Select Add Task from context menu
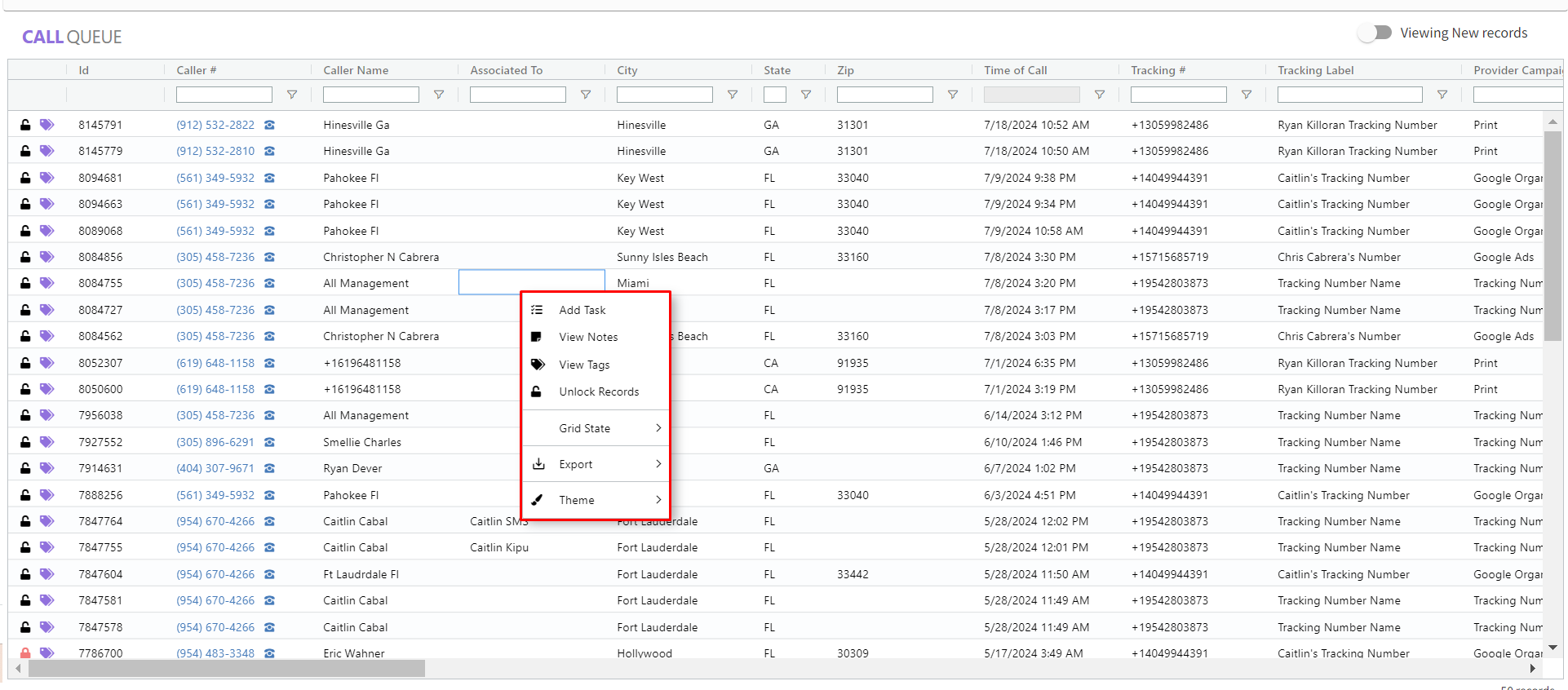1568x690 pixels. (x=582, y=310)
